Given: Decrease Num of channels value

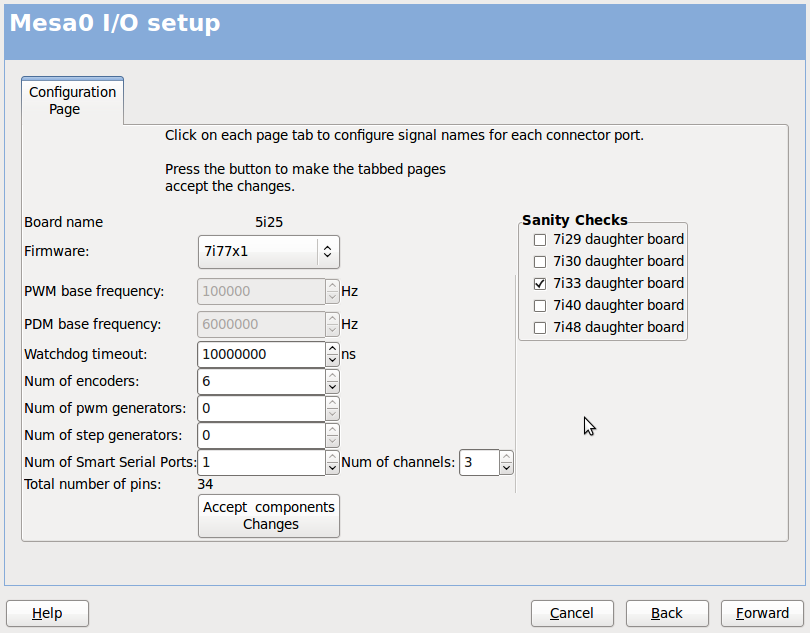Looking at the screenshot, I should pyautogui.click(x=506, y=468).
